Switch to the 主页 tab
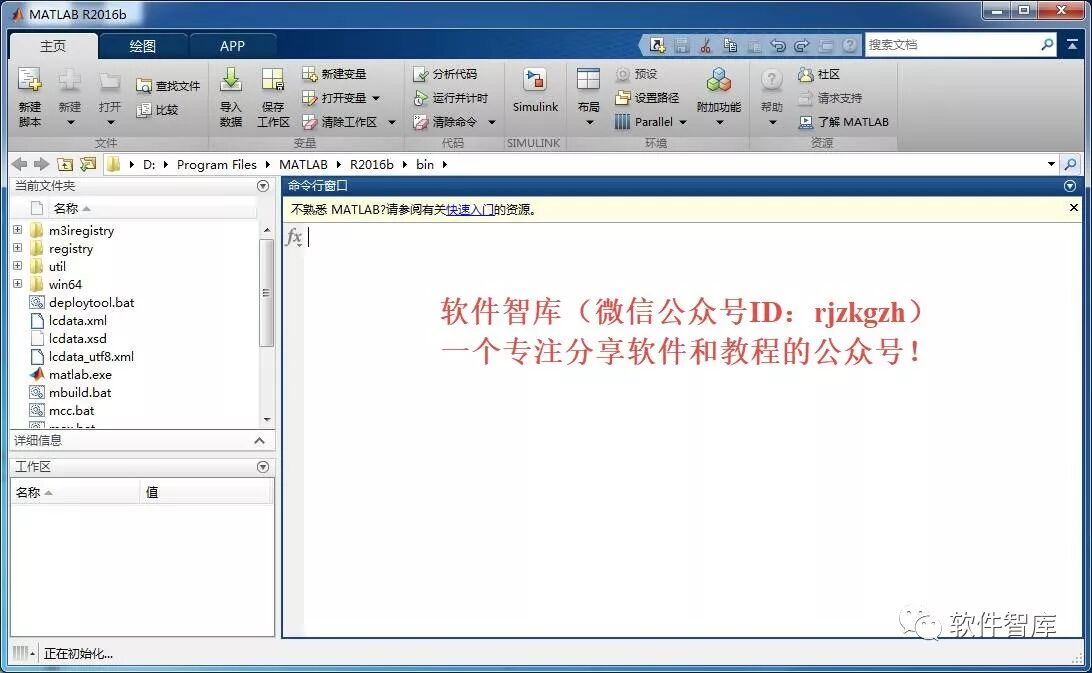The image size is (1092, 673). tap(53, 46)
